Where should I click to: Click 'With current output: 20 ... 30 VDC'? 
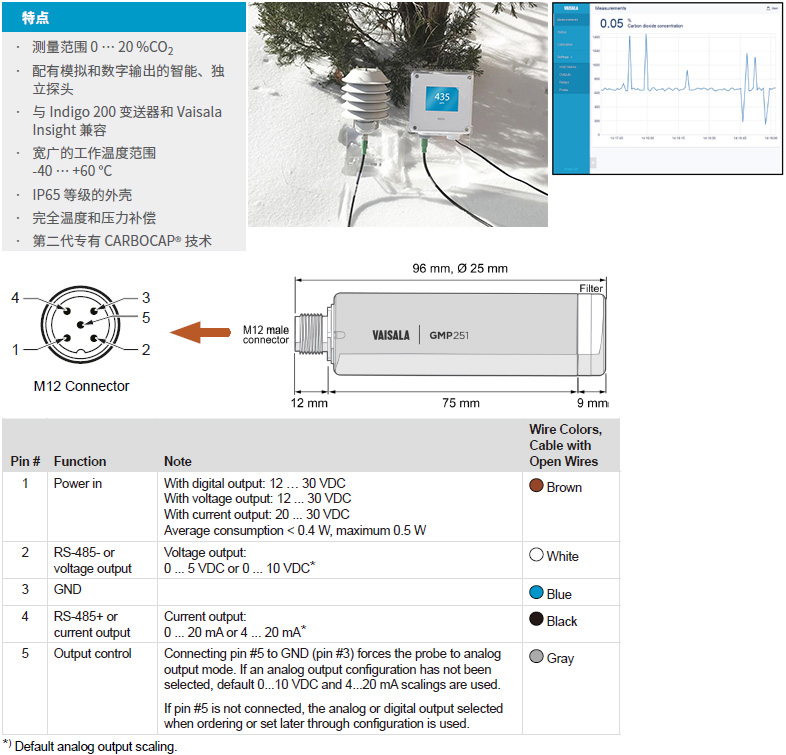click(257, 514)
